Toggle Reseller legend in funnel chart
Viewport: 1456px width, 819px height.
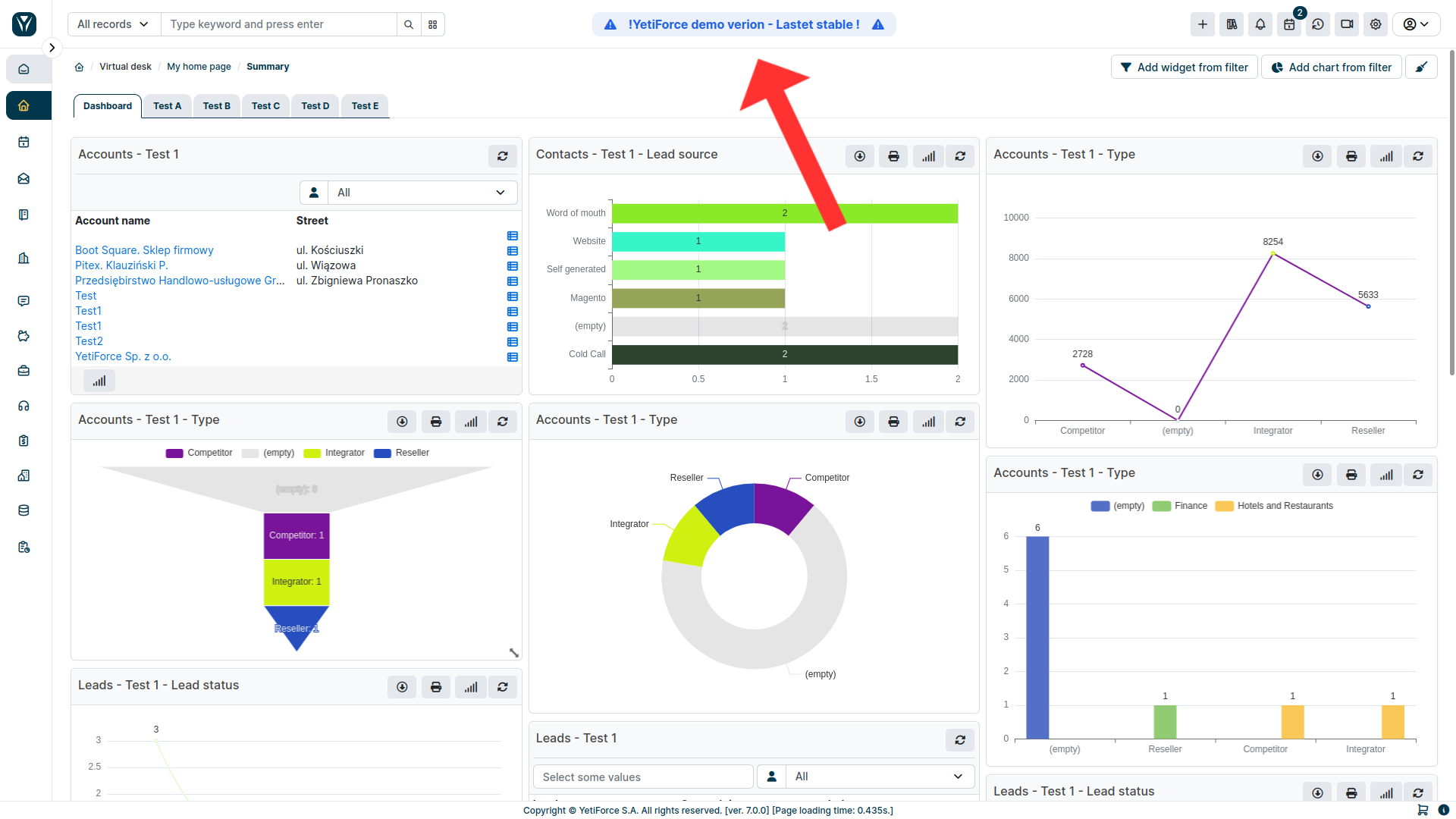tap(402, 453)
